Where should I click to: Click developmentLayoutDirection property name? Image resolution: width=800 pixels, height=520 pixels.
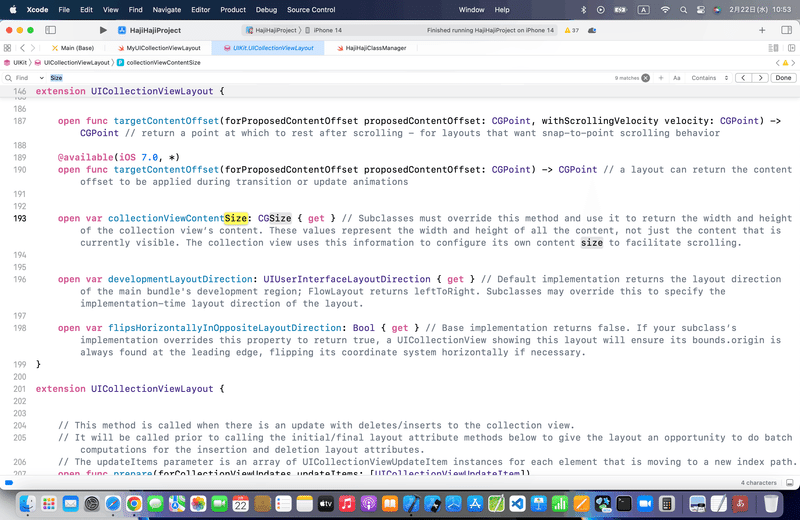pos(180,279)
